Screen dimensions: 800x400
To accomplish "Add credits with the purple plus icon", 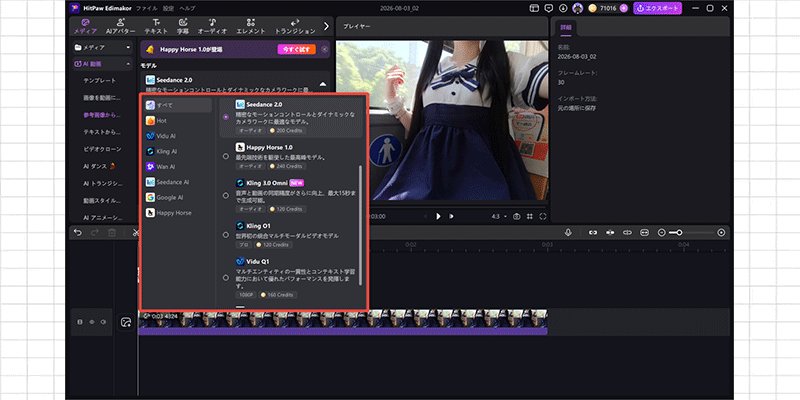I will (623, 8).
